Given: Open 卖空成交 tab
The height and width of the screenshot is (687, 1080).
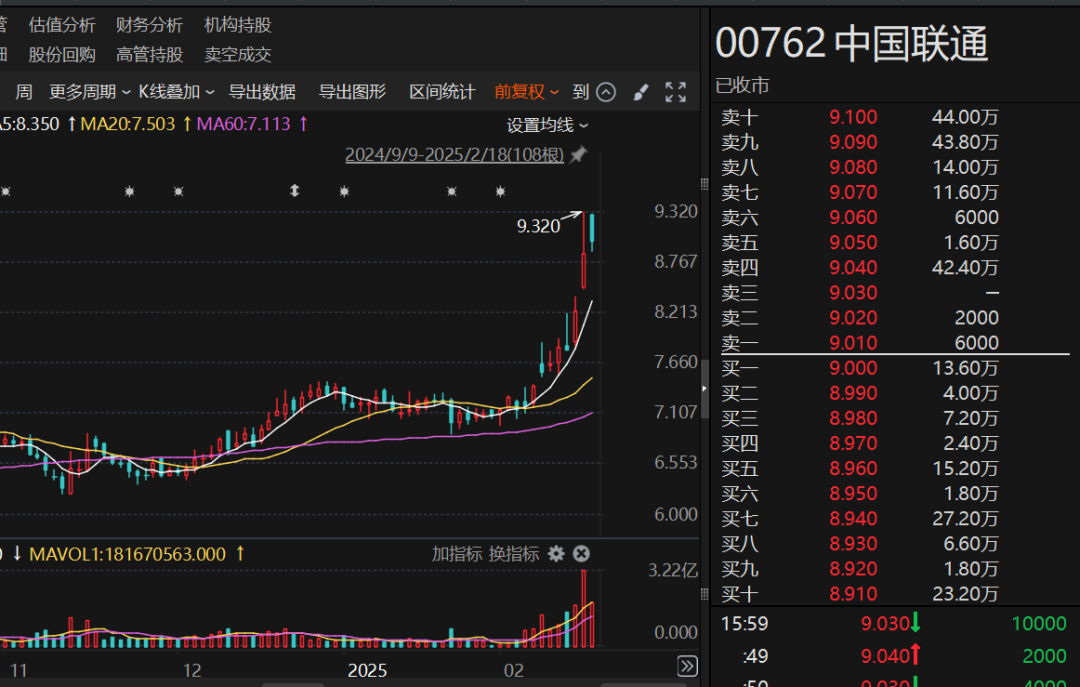Looking at the screenshot, I should 238,54.
